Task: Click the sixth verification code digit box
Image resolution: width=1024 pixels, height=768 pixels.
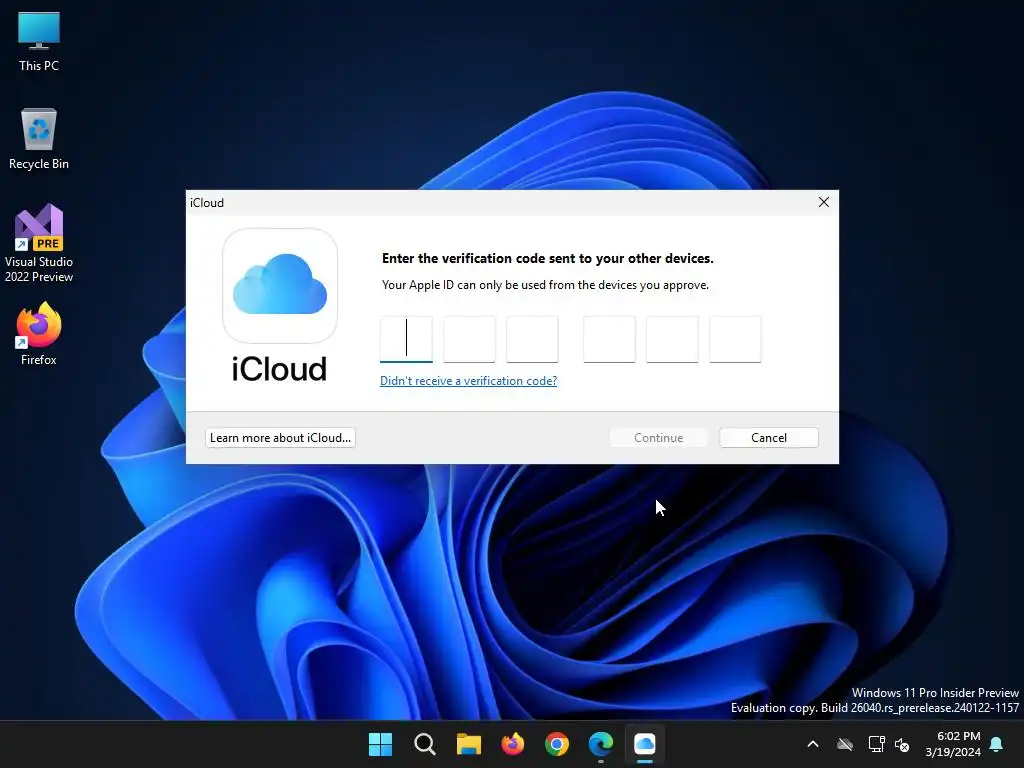Action: click(x=735, y=339)
